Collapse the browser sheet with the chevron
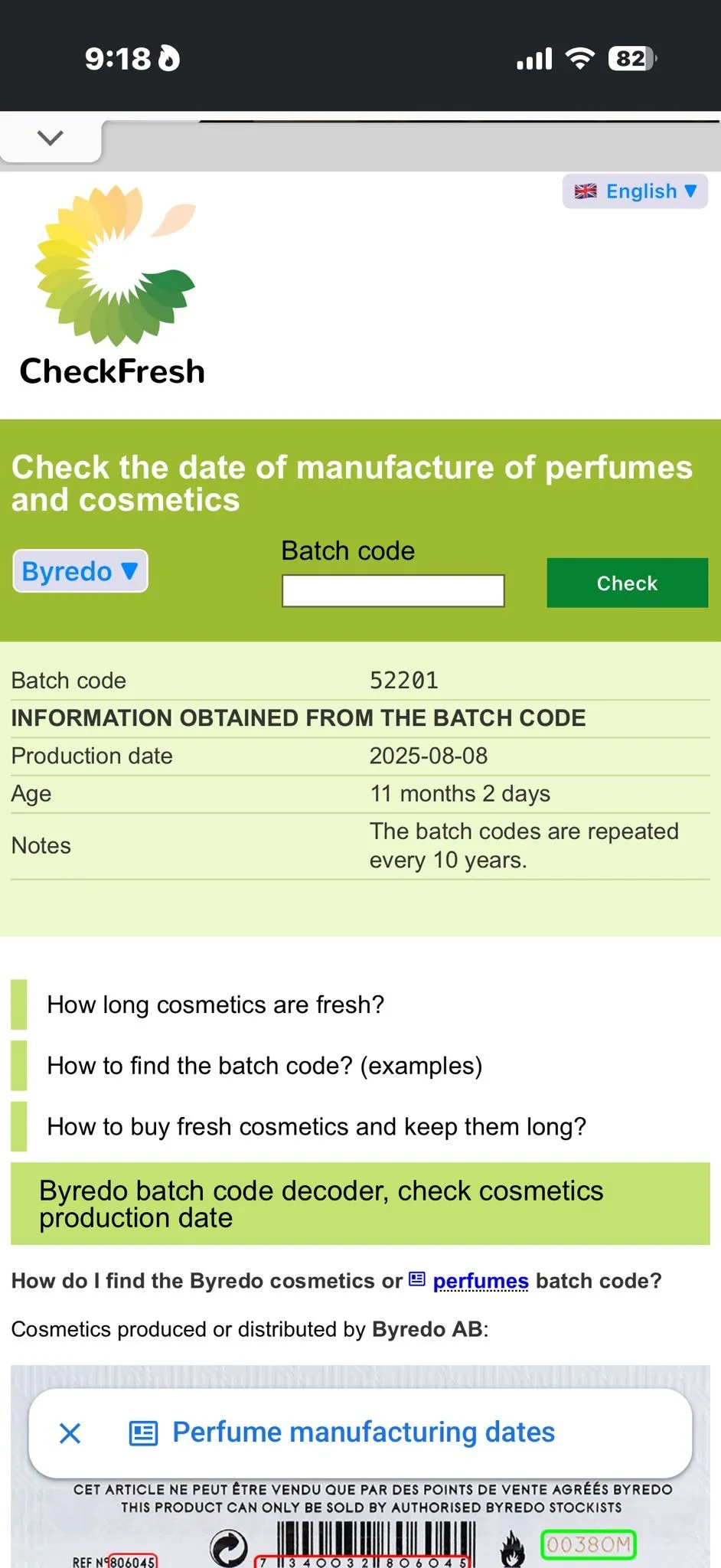The height and width of the screenshot is (1568, 721). coord(51,139)
